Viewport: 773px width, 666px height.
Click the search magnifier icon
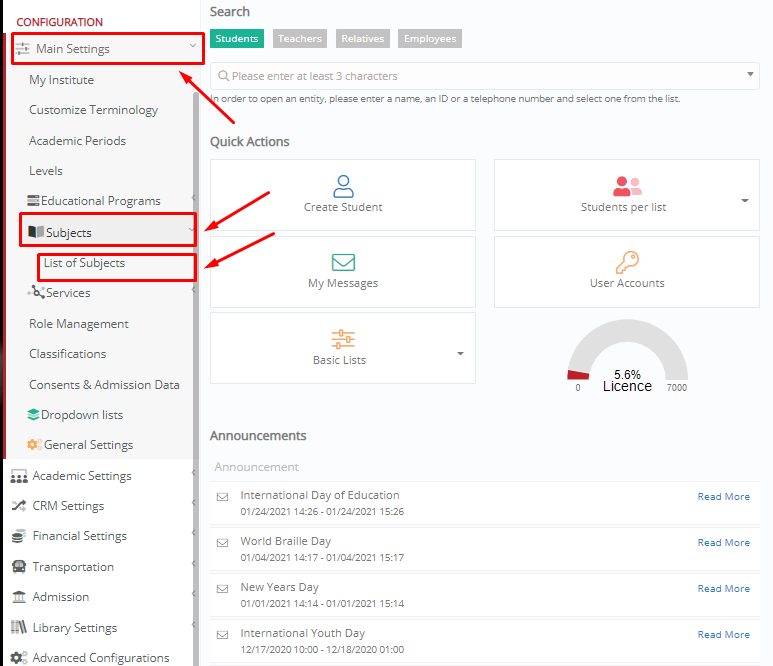click(x=223, y=76)
